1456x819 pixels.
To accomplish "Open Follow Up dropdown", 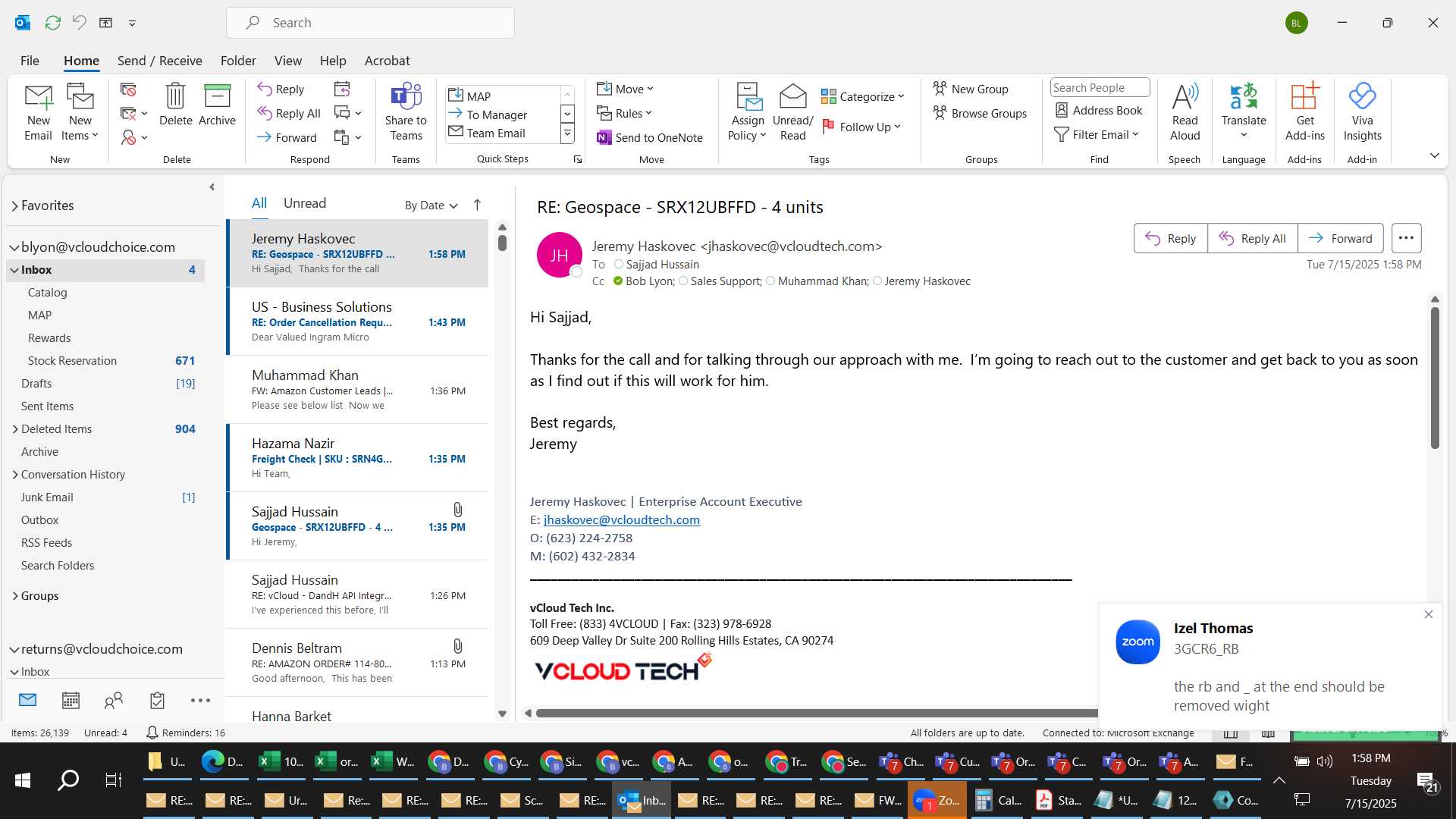I will click(861, 127).
